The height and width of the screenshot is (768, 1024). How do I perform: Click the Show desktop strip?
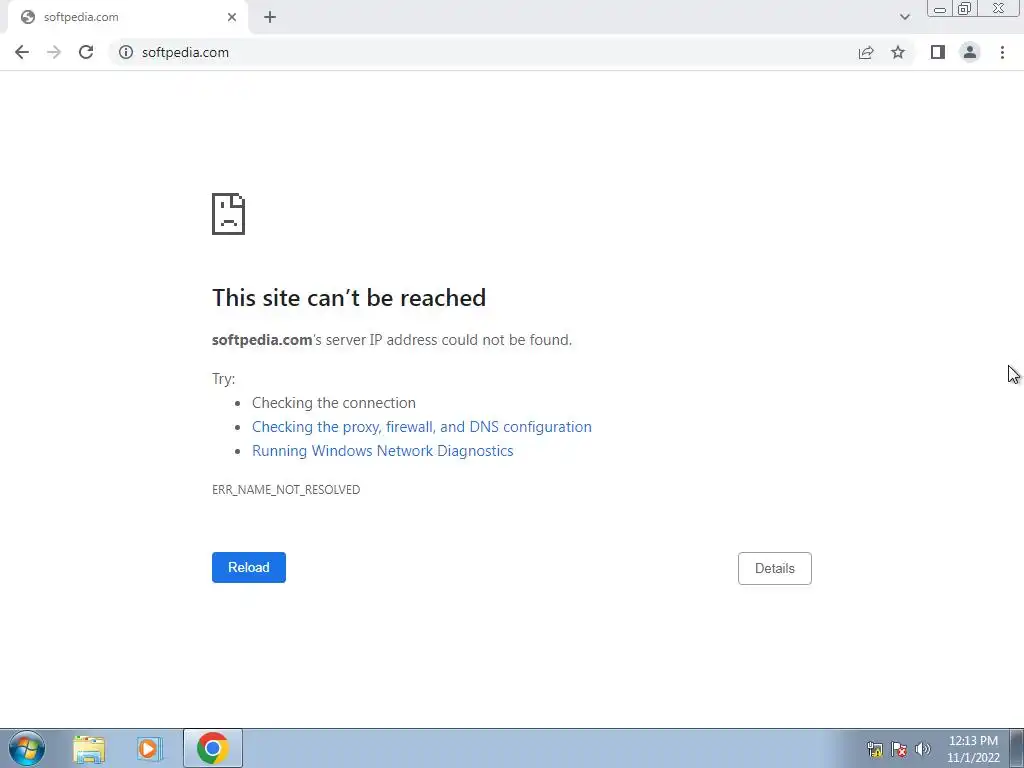pyautogui.click(x=1017, y=748)
